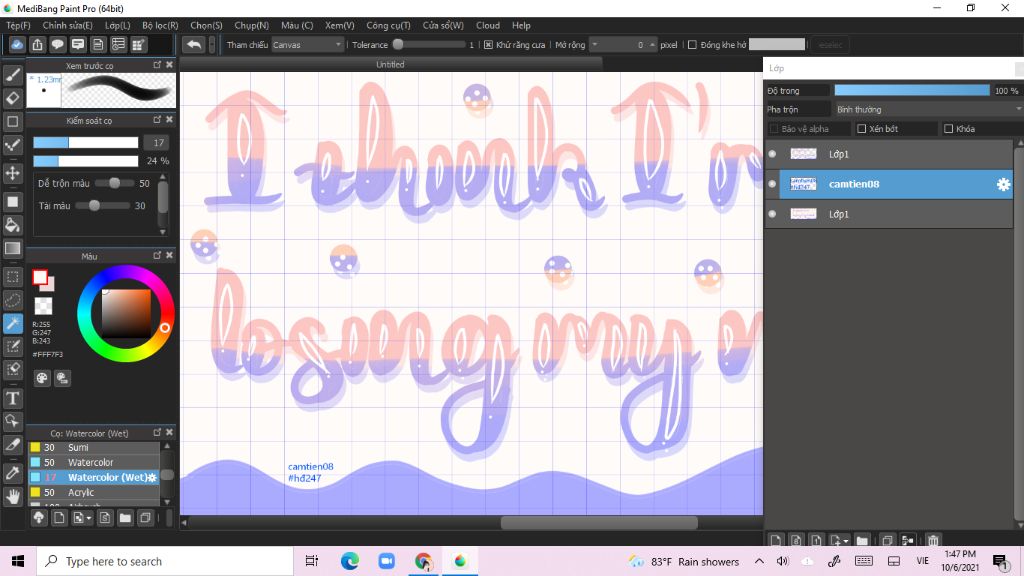Show hidden system tray icons
The height and width of the screenshot is (576, 1024).
pos(759,561)
